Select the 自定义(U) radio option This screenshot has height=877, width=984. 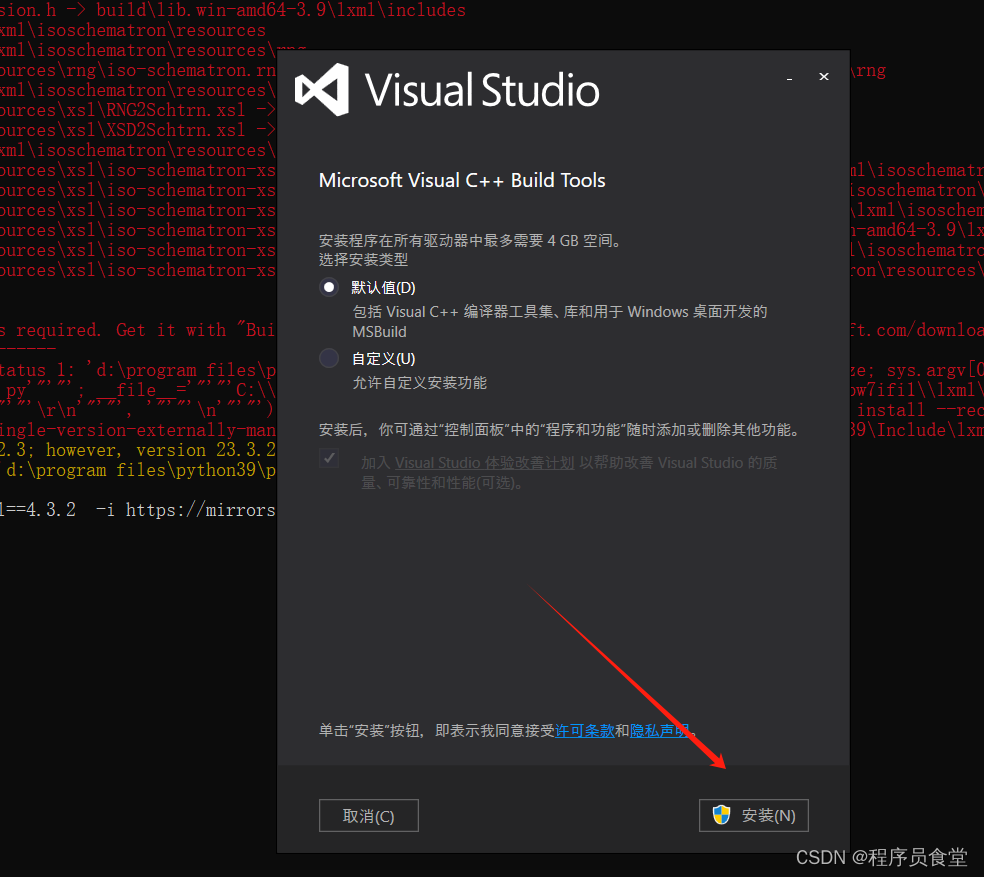(329, 358)
